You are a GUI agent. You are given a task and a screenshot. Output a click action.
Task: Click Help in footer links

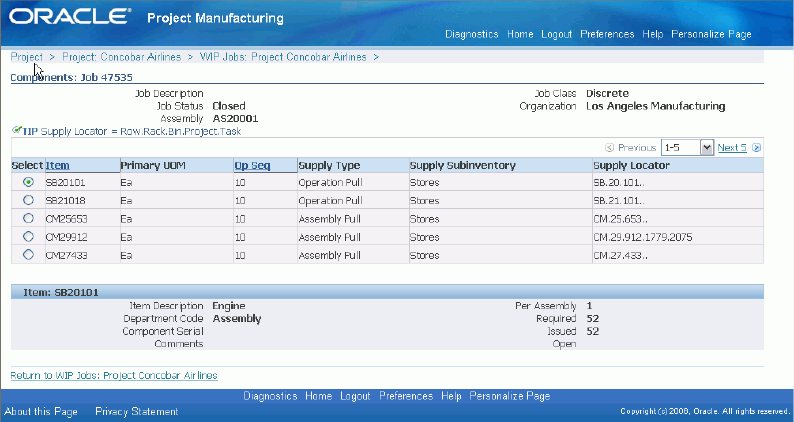pos(451,396)
